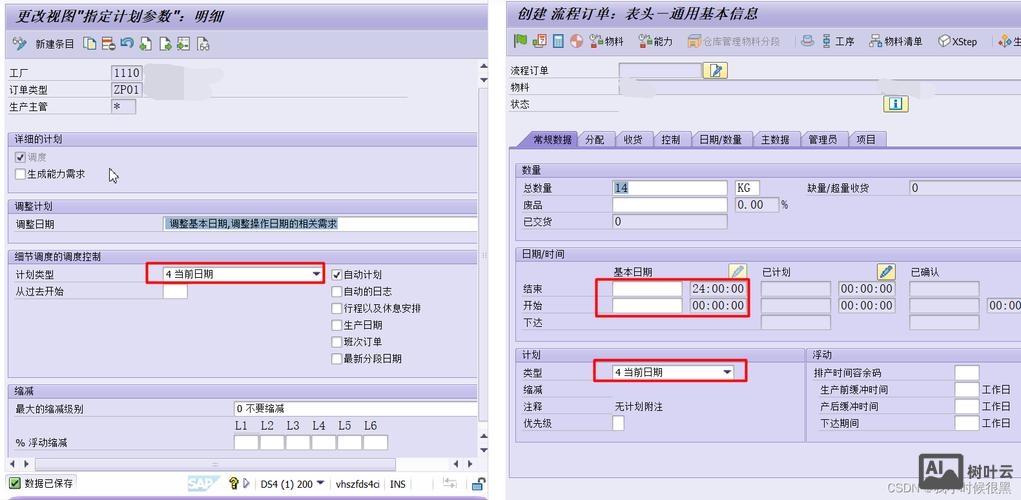Click the 物料 availability check button
Screen dimensions: 1021x500
pos(606,41)
